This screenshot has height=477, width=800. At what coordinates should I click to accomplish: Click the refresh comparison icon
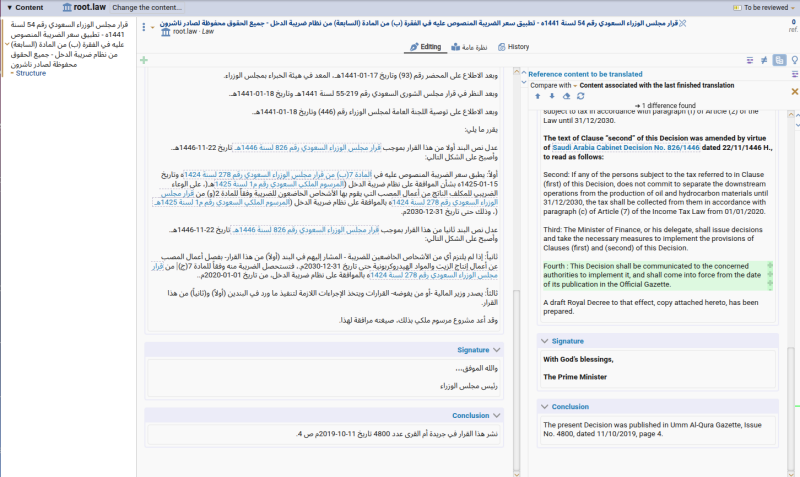coord(581,96)
